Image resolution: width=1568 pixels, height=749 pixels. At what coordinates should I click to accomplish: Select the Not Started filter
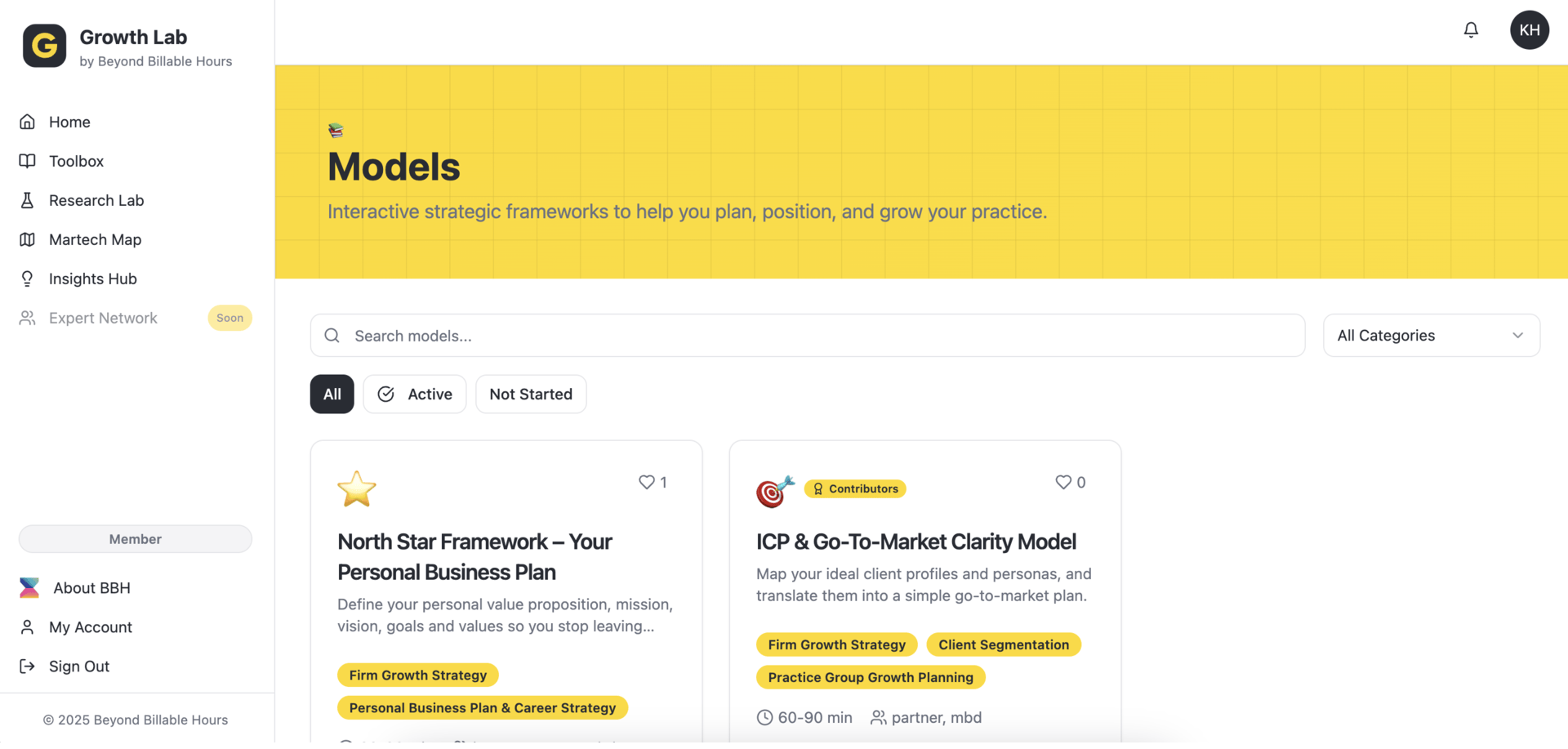point(531,394)
